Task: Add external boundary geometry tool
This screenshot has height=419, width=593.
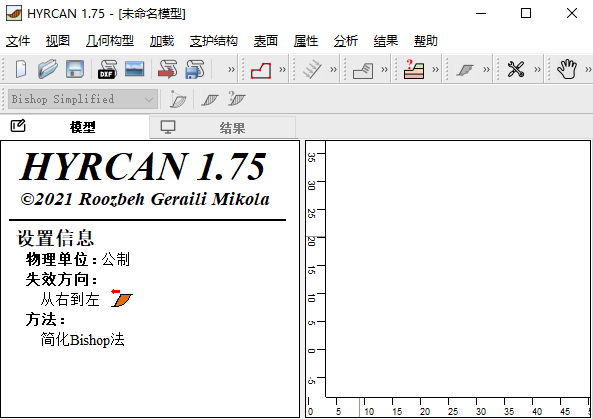Action: [x=261, y=70]
